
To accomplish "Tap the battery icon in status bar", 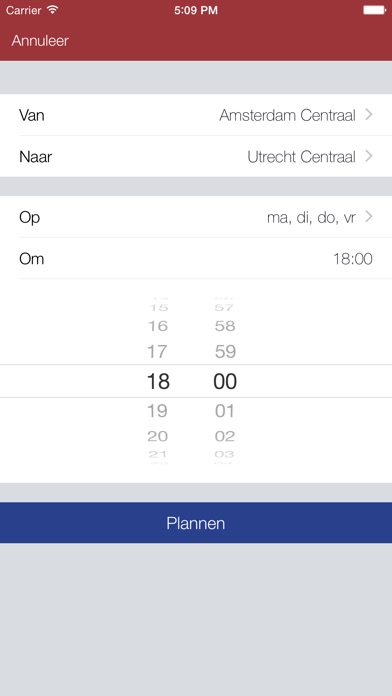I will coord(374,10).
